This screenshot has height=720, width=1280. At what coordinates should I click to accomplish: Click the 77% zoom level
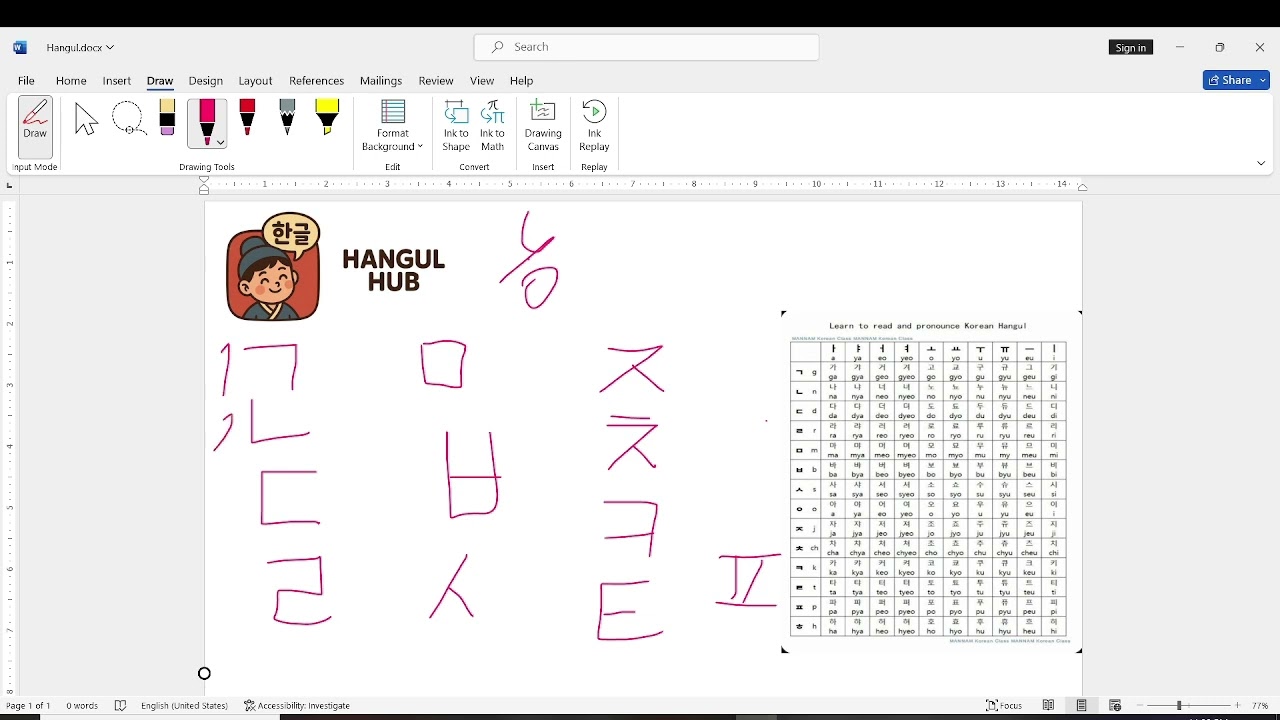pos(1260,706)
